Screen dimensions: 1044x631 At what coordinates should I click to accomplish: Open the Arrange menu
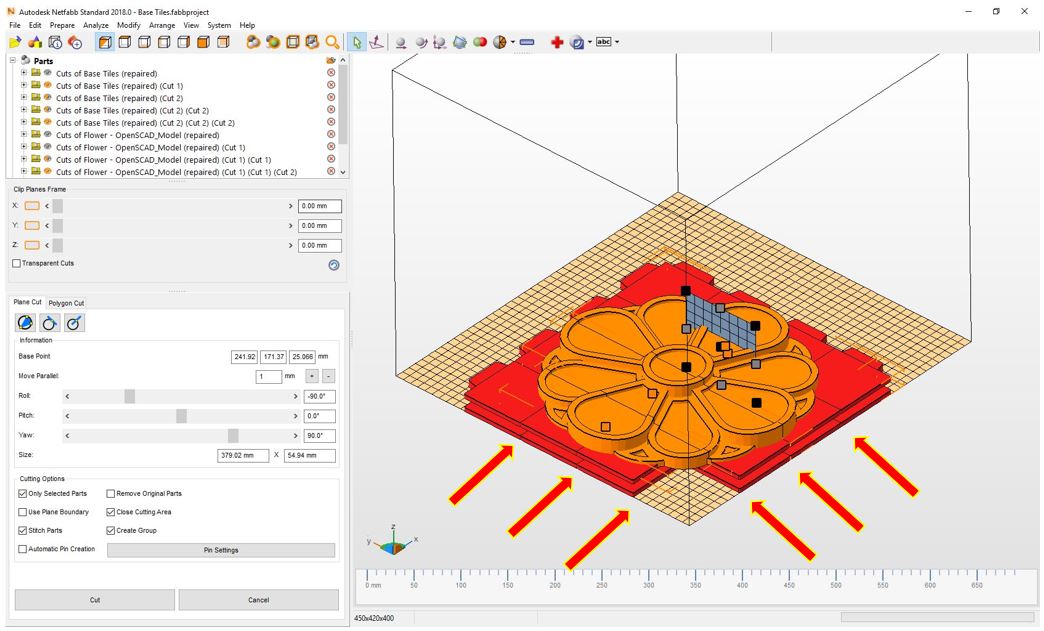(x=162, y=25)
